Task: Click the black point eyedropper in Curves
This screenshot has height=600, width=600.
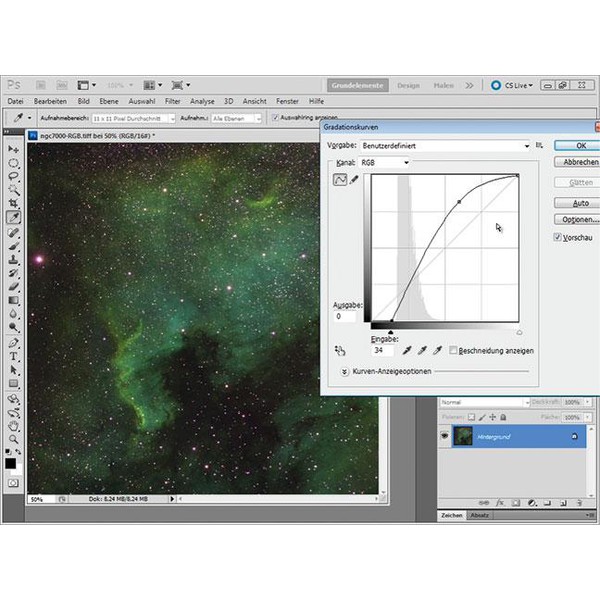Action: 407,350
